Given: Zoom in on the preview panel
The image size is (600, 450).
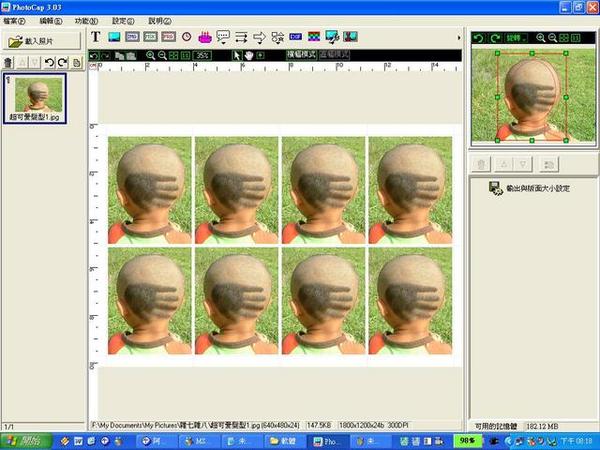Looking at the screenshot, I should (540, 38).
